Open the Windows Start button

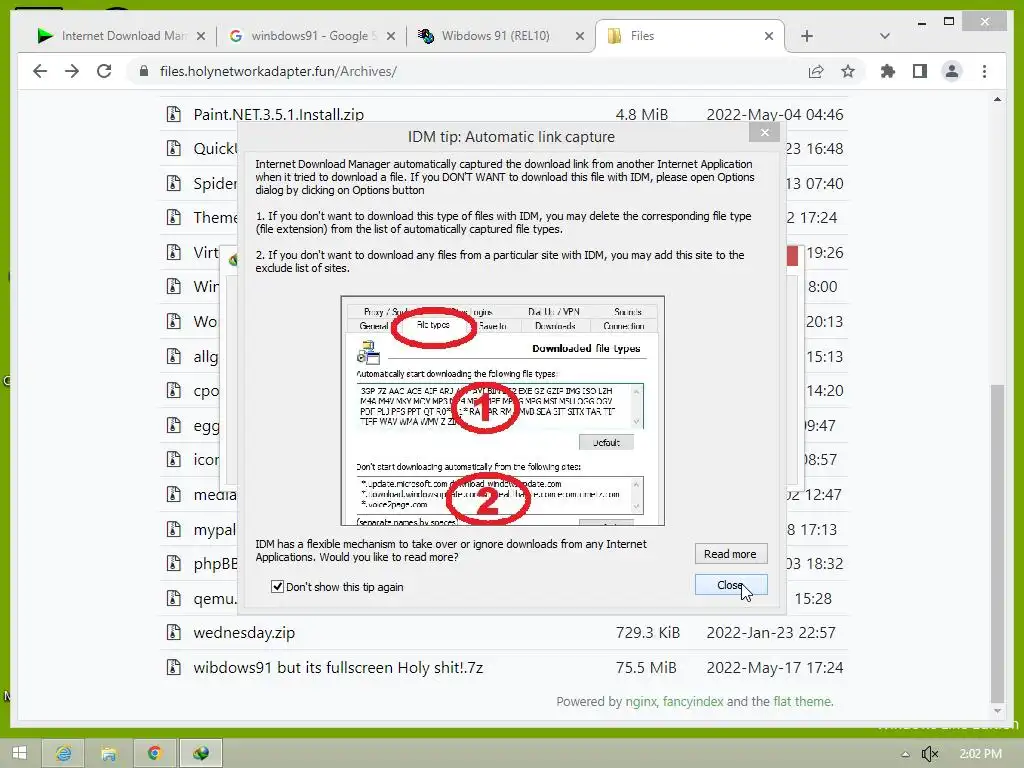(x=20, y=753)
